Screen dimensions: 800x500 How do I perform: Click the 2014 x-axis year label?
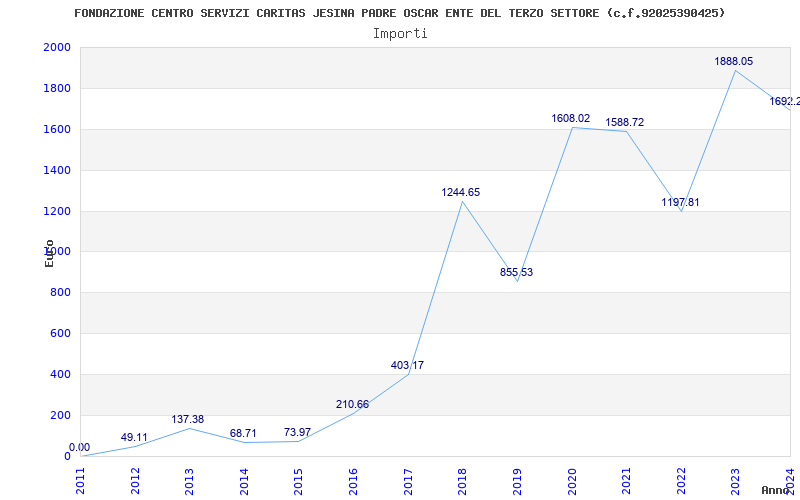click(x=244, y=482)
